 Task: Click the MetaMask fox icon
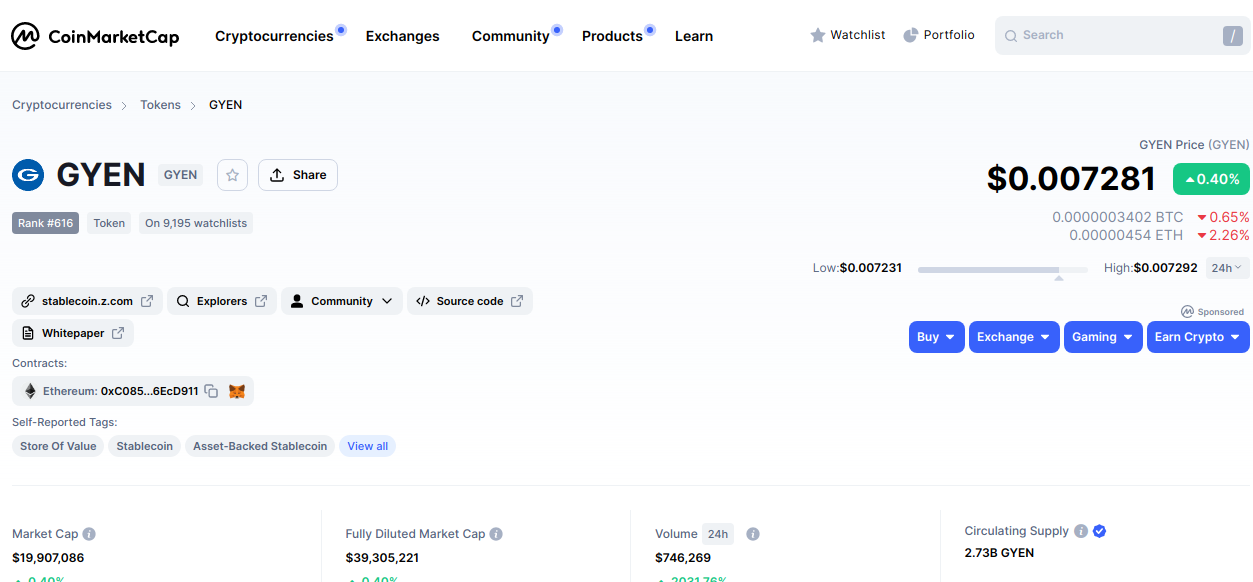237,391
